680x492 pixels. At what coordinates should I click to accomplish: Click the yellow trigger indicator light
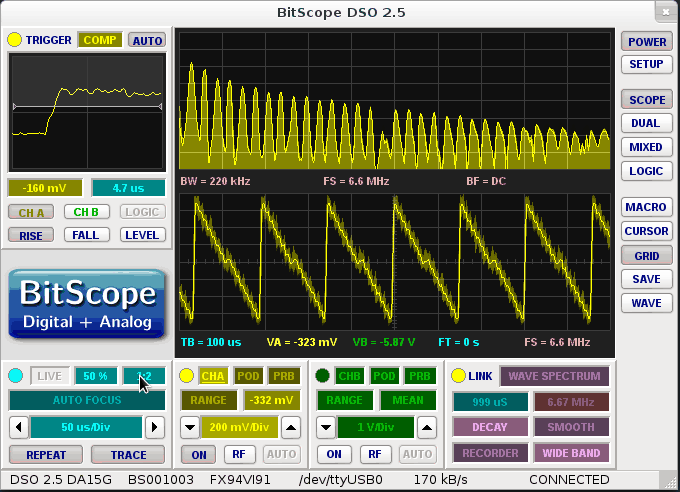(14, 40)
